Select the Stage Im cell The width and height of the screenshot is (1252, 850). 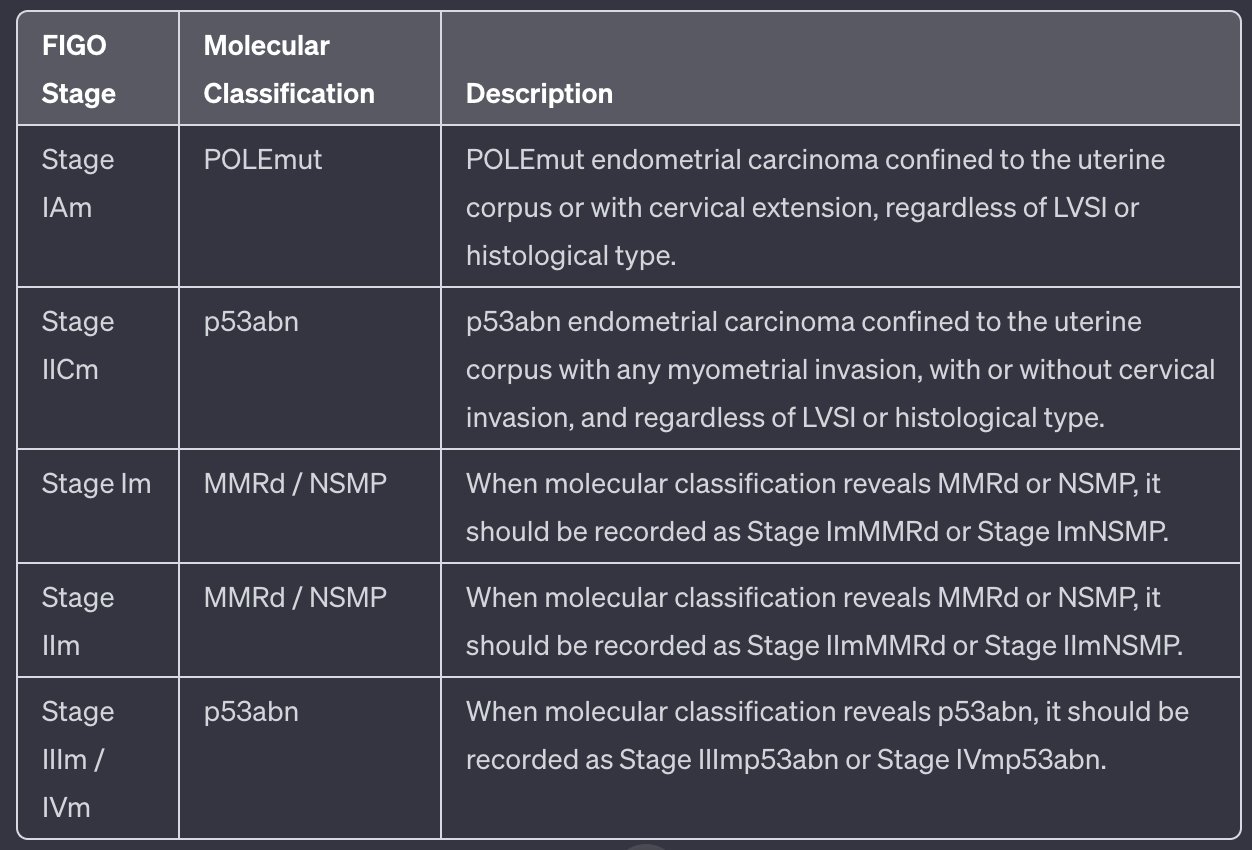[96, 484]
